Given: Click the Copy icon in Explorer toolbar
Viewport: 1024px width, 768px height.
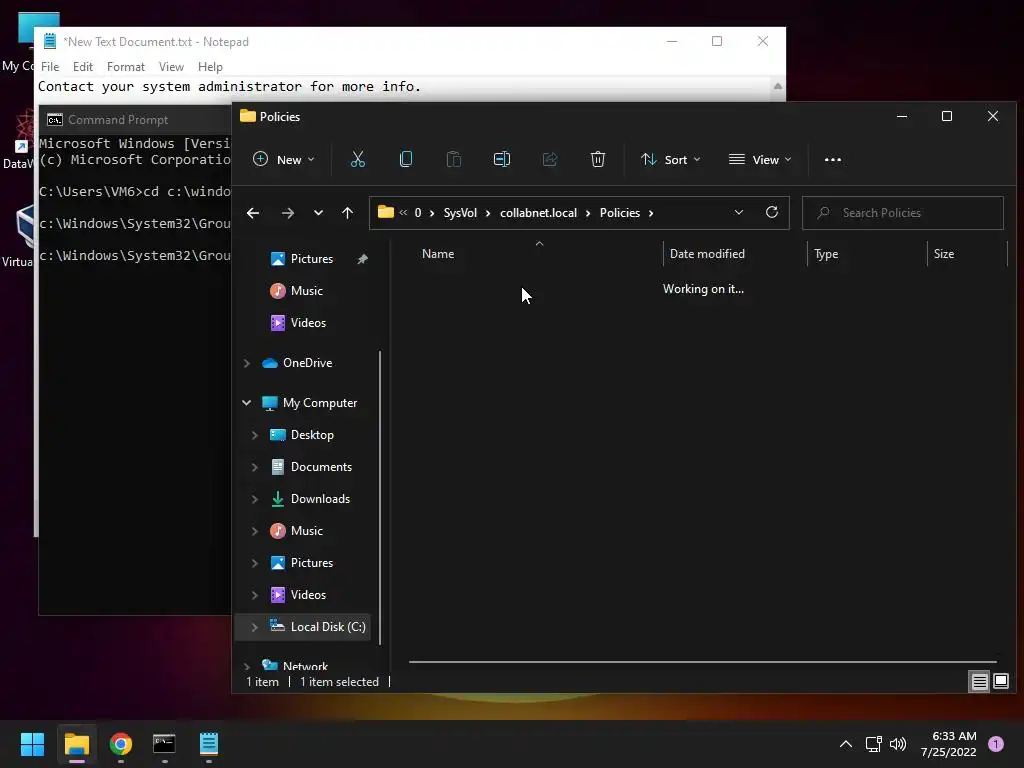Looking at the screenshot, I should click(406, 159).
